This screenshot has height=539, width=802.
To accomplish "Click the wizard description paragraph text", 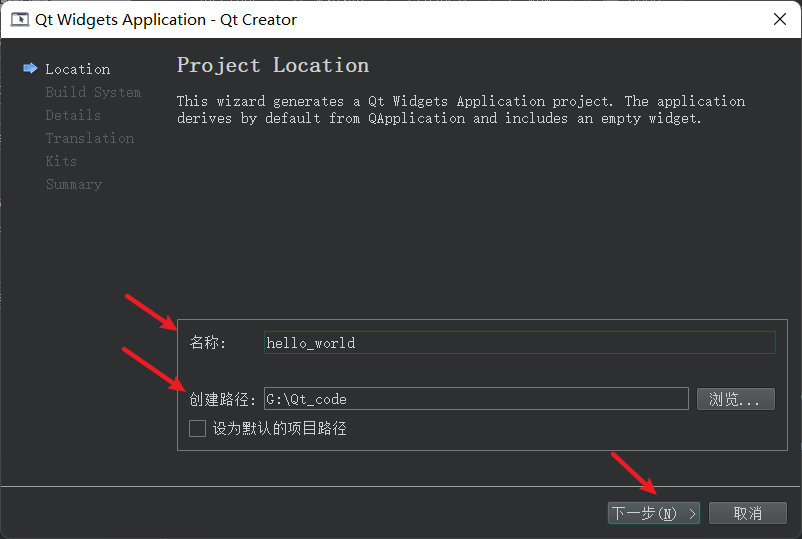I will pos(461,109).
